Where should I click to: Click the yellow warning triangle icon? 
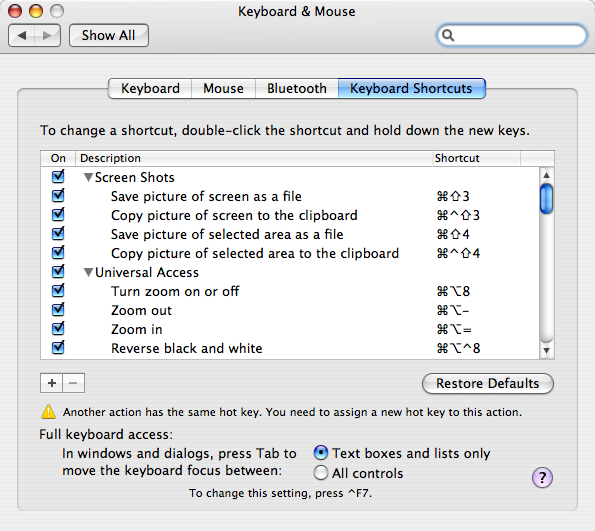[x=49, y=411]
